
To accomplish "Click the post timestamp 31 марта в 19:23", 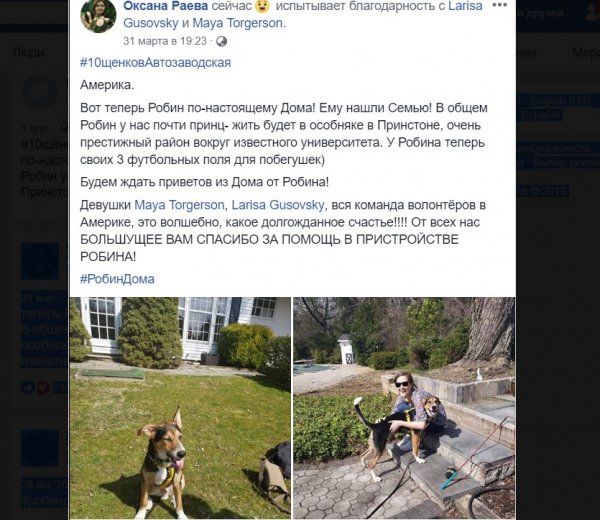I will (165, 41).
